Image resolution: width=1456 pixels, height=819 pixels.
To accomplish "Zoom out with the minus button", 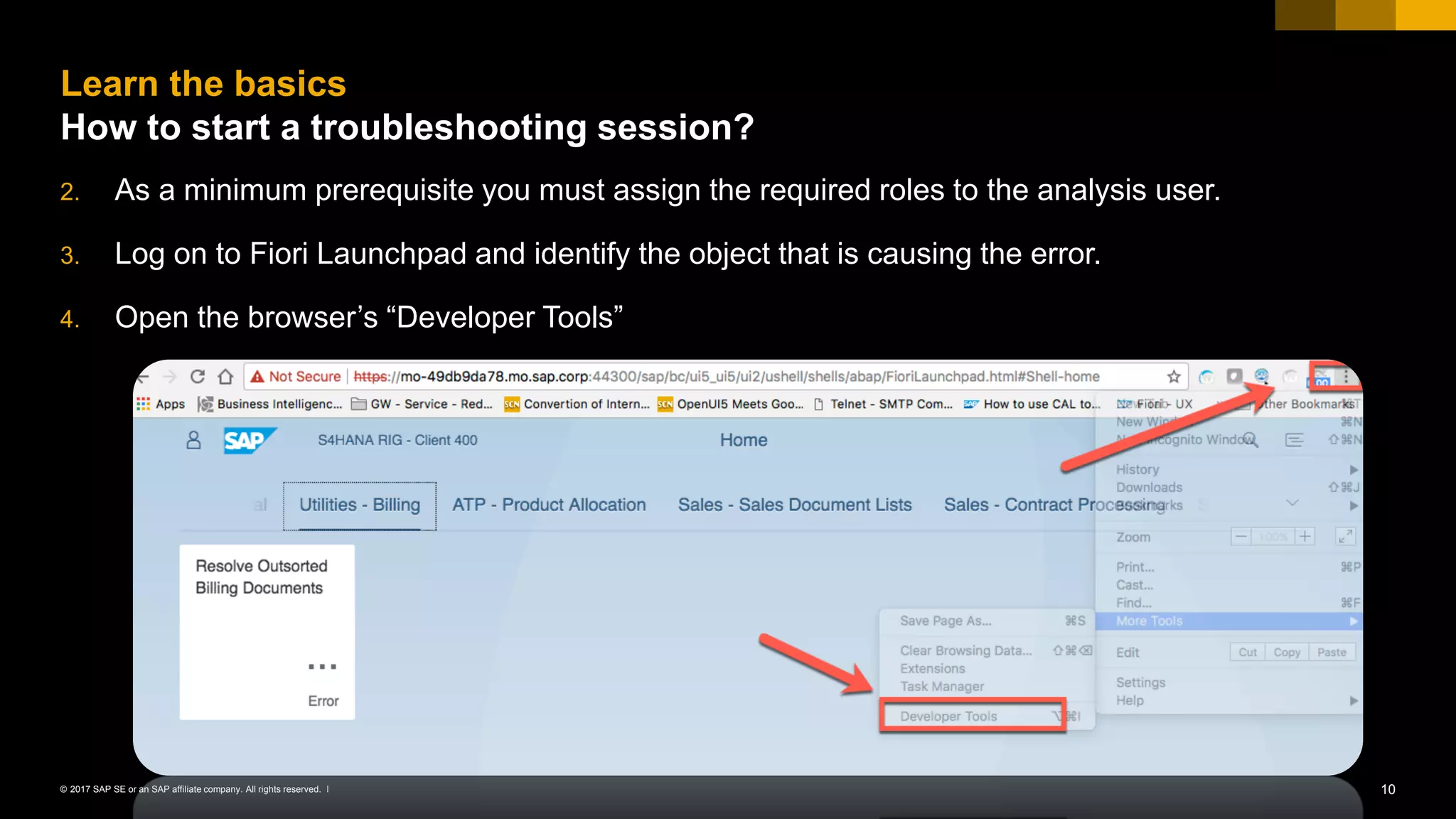I will [x=1241, y=537].
